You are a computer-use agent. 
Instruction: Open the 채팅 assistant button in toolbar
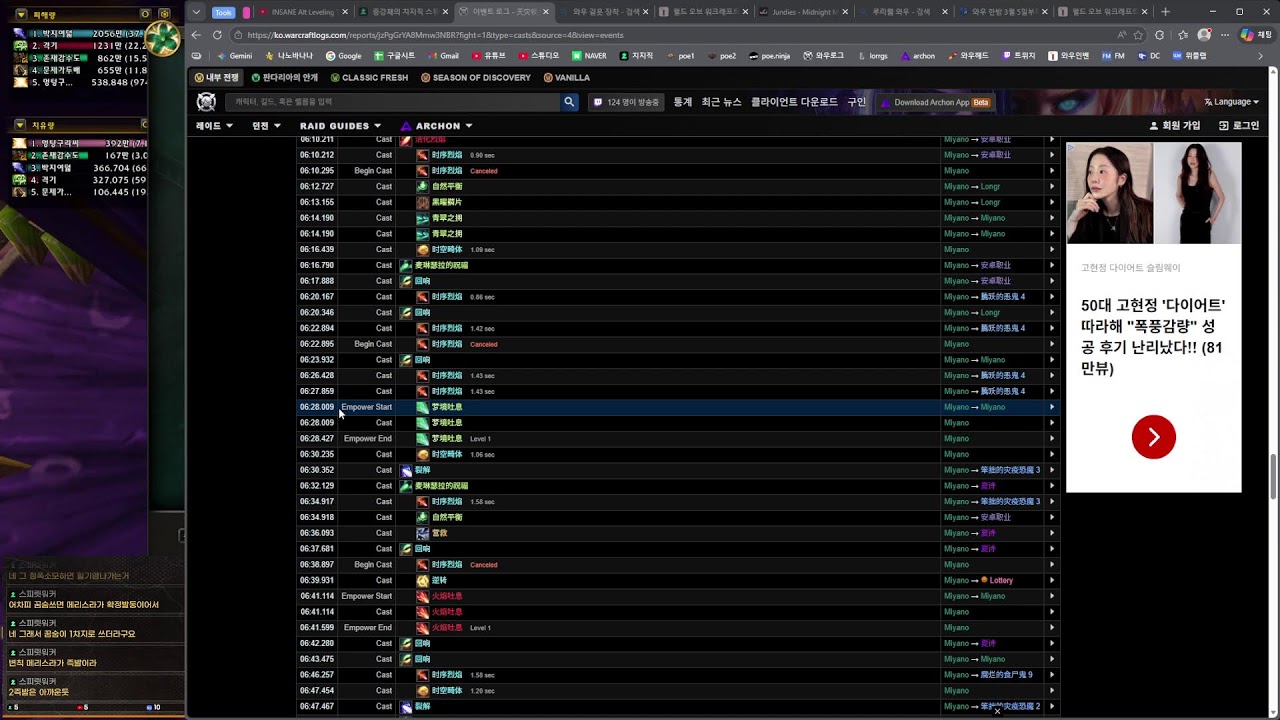tap(1256, 35)
